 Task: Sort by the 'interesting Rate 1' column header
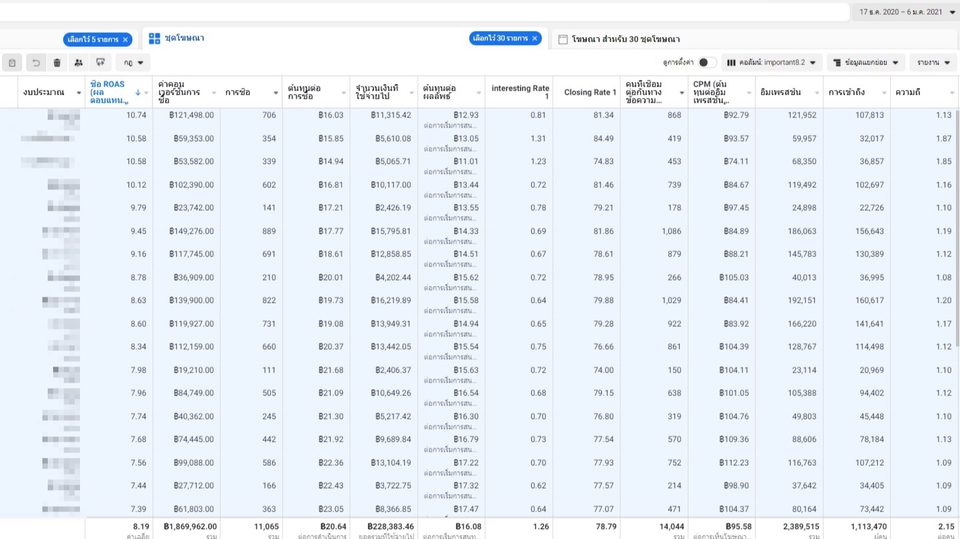point(520,92)
